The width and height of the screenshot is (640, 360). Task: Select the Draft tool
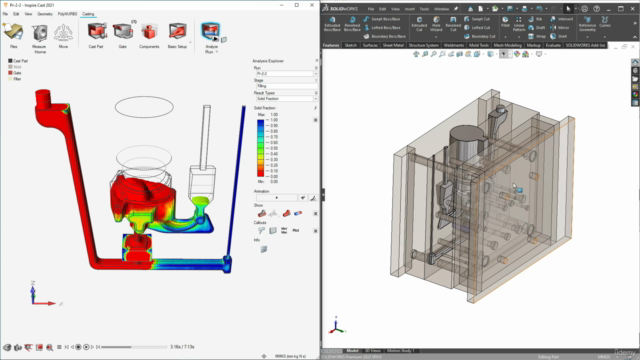coord(536,28)
